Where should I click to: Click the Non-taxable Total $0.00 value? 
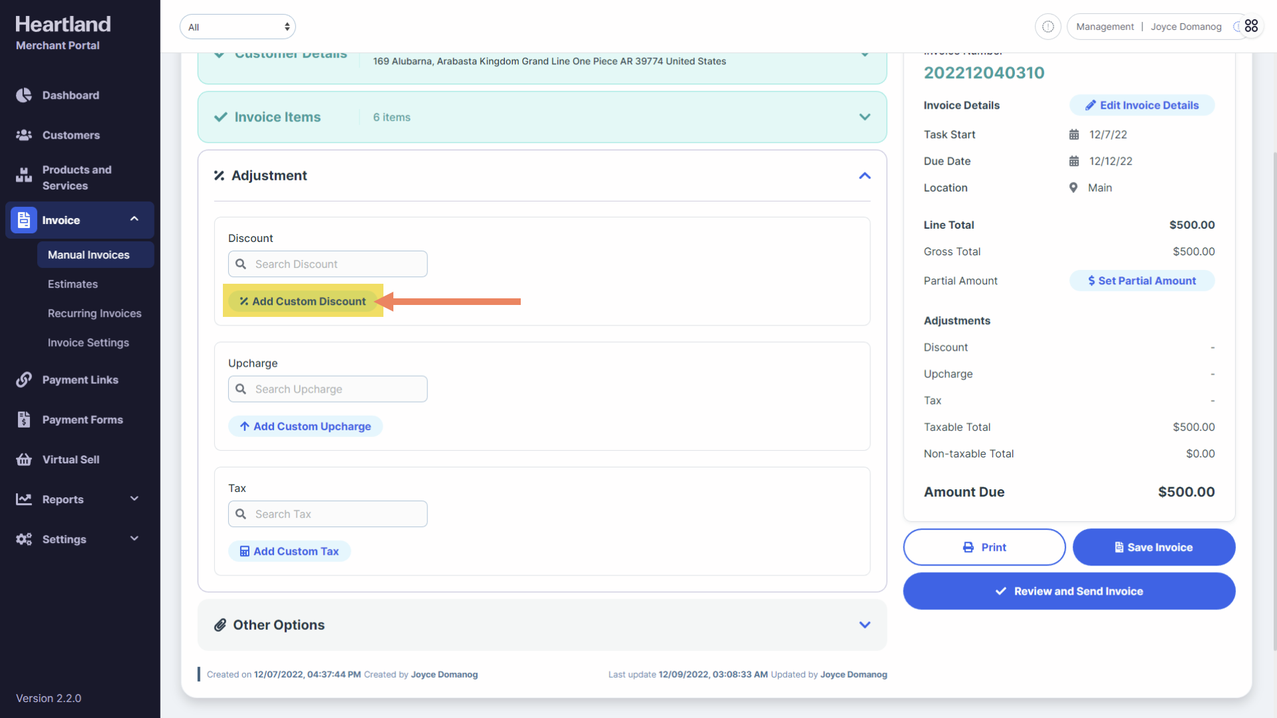coord(1200,454)
